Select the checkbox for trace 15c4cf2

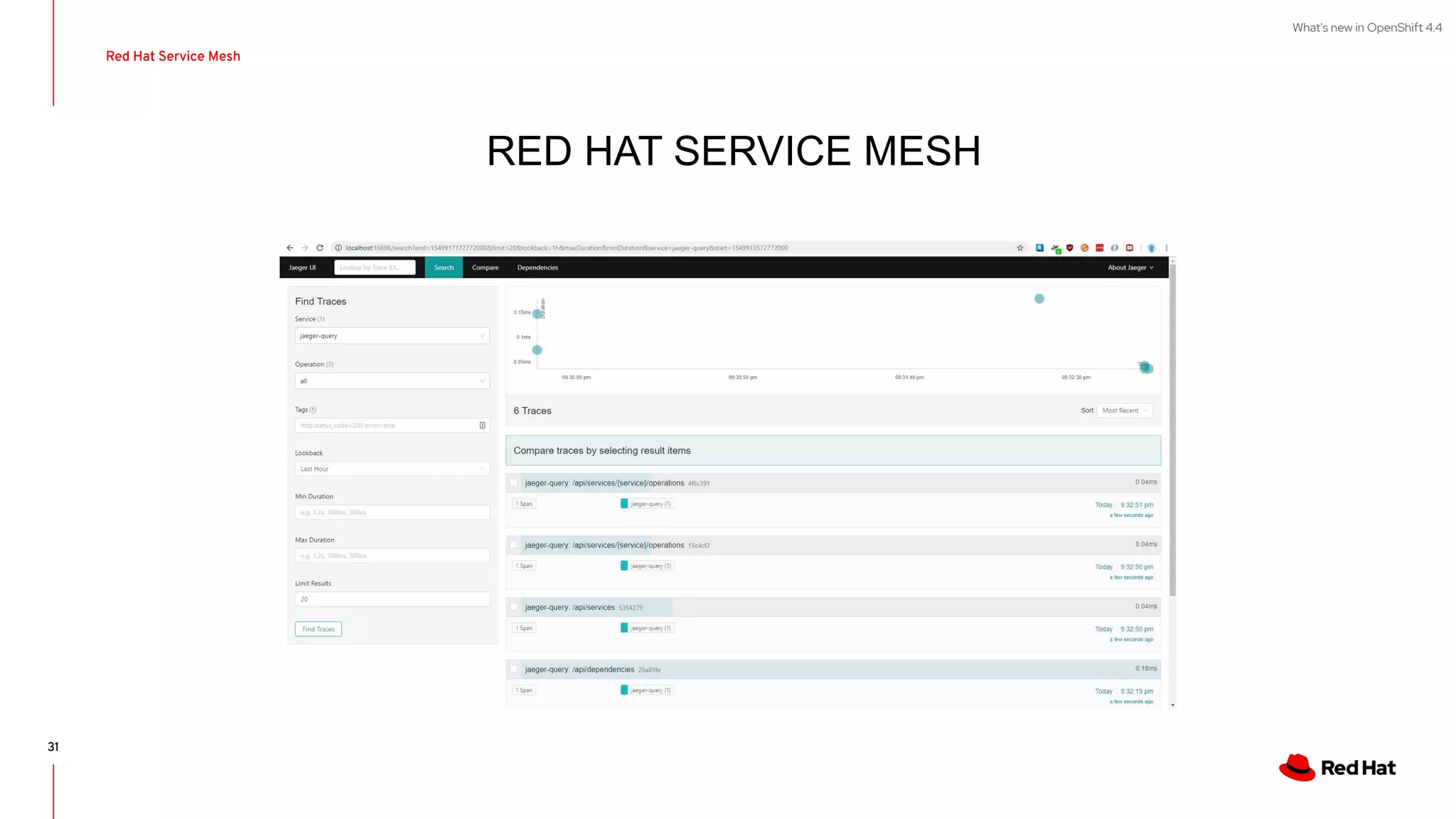(x=514, y=545)
